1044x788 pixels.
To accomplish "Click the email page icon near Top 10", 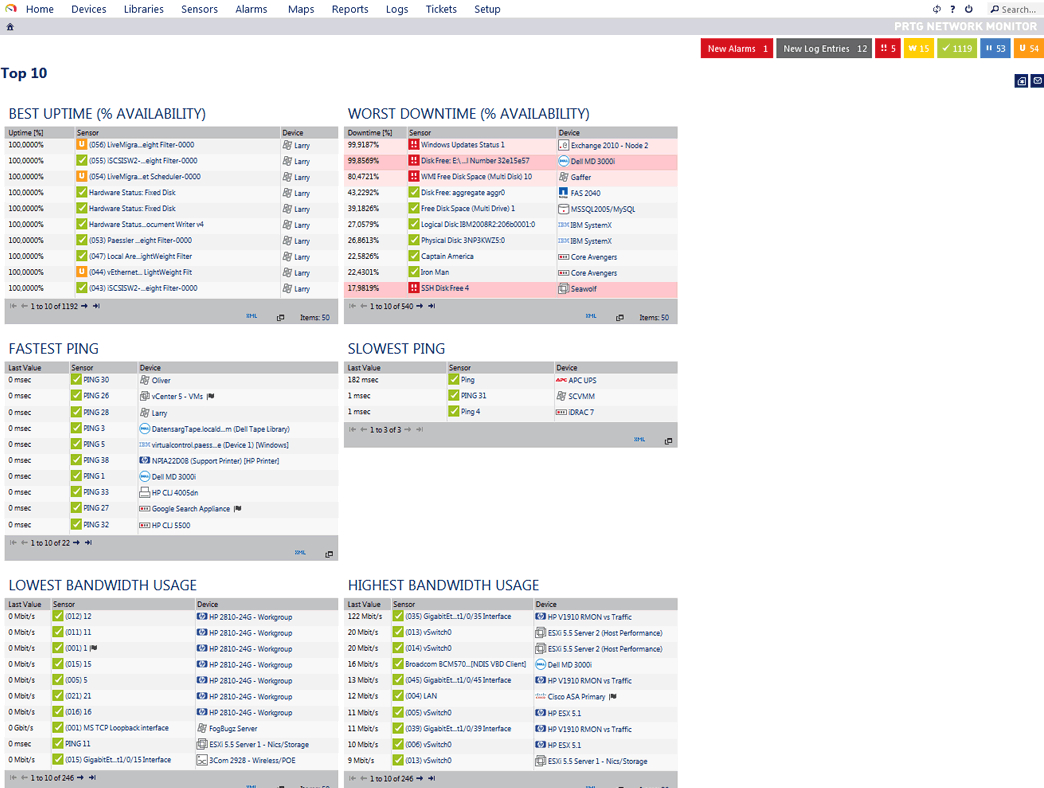I will point(1037,81).
